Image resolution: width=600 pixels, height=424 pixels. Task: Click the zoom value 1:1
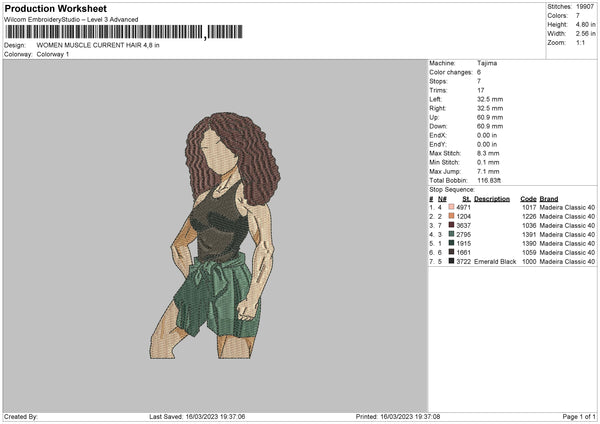pyautogui.click(x=580, y=43)
